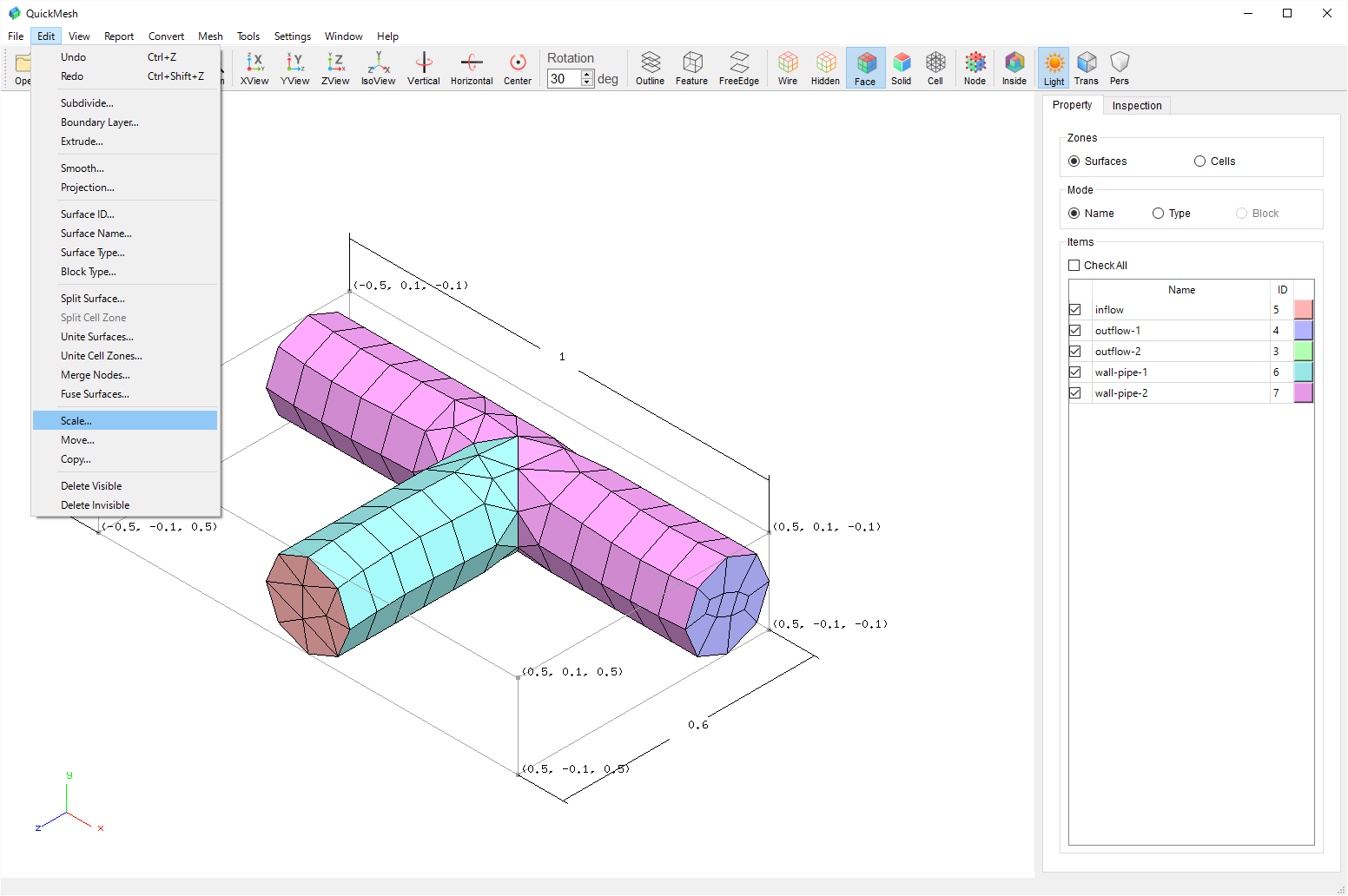Uncheck the outflow-1 surface checkbox
1348x896 pixels.
[1075, 331]
